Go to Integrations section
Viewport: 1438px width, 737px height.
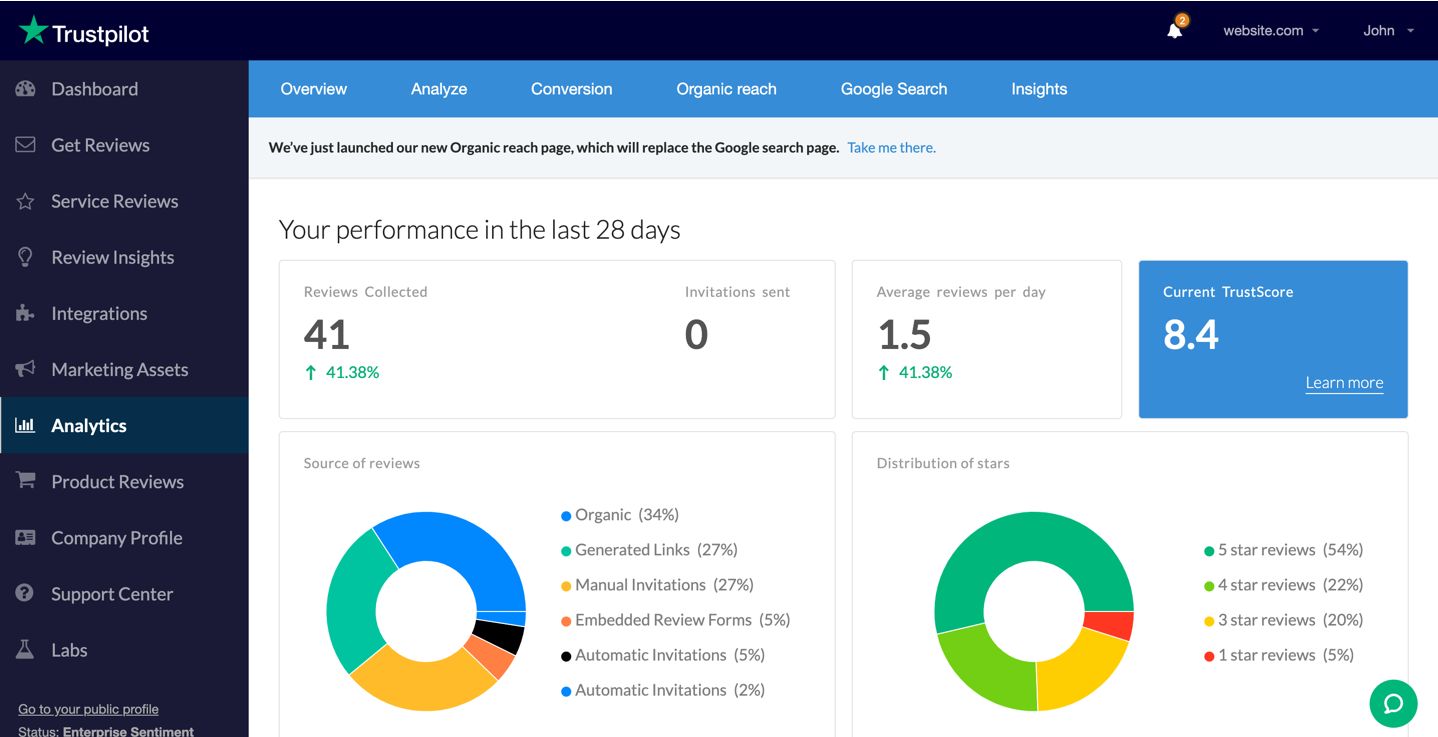point(124,313)
